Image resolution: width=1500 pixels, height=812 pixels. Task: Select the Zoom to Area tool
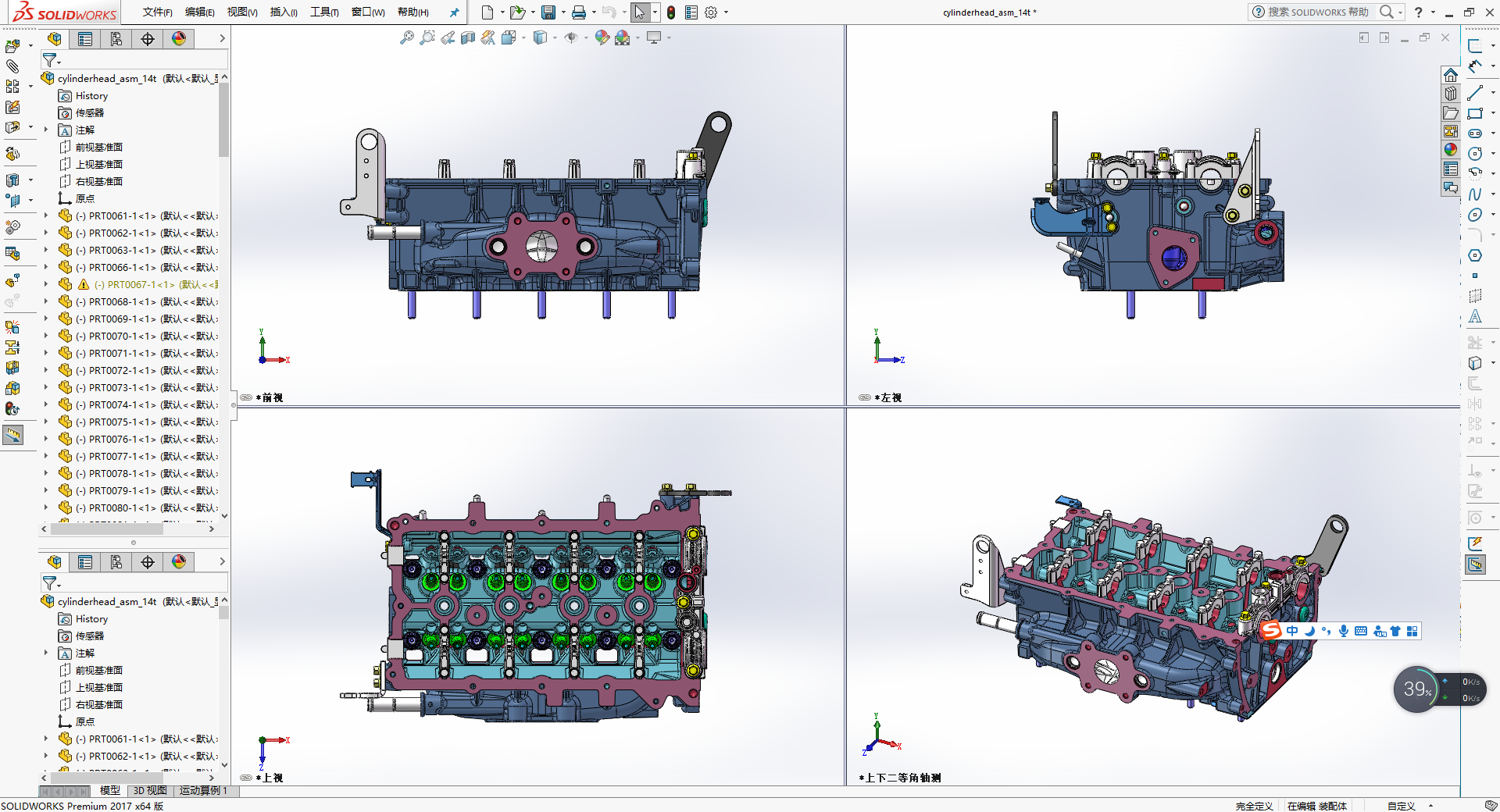(427, 37)
